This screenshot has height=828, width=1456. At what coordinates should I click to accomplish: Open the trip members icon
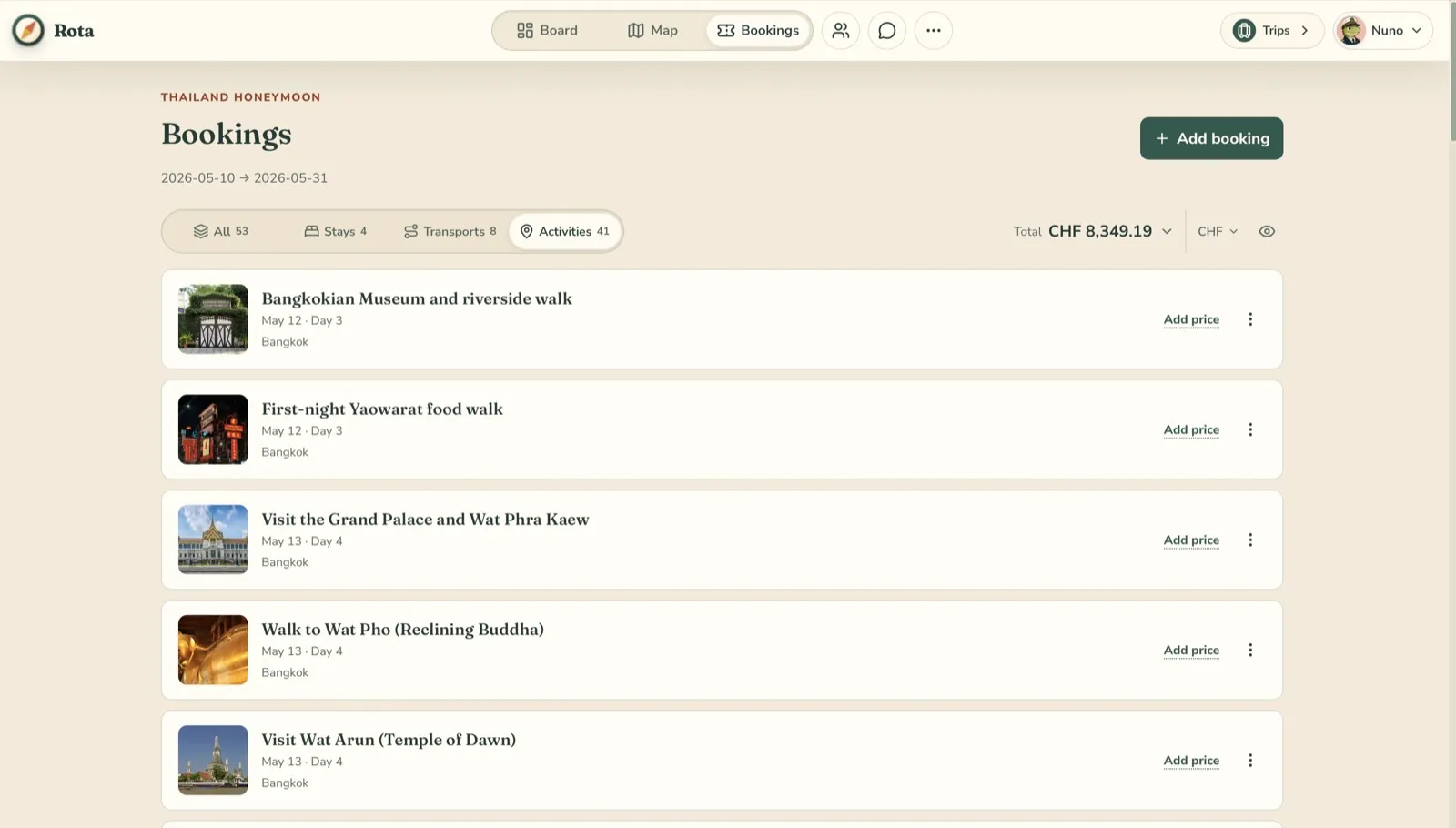click(841, 30)
